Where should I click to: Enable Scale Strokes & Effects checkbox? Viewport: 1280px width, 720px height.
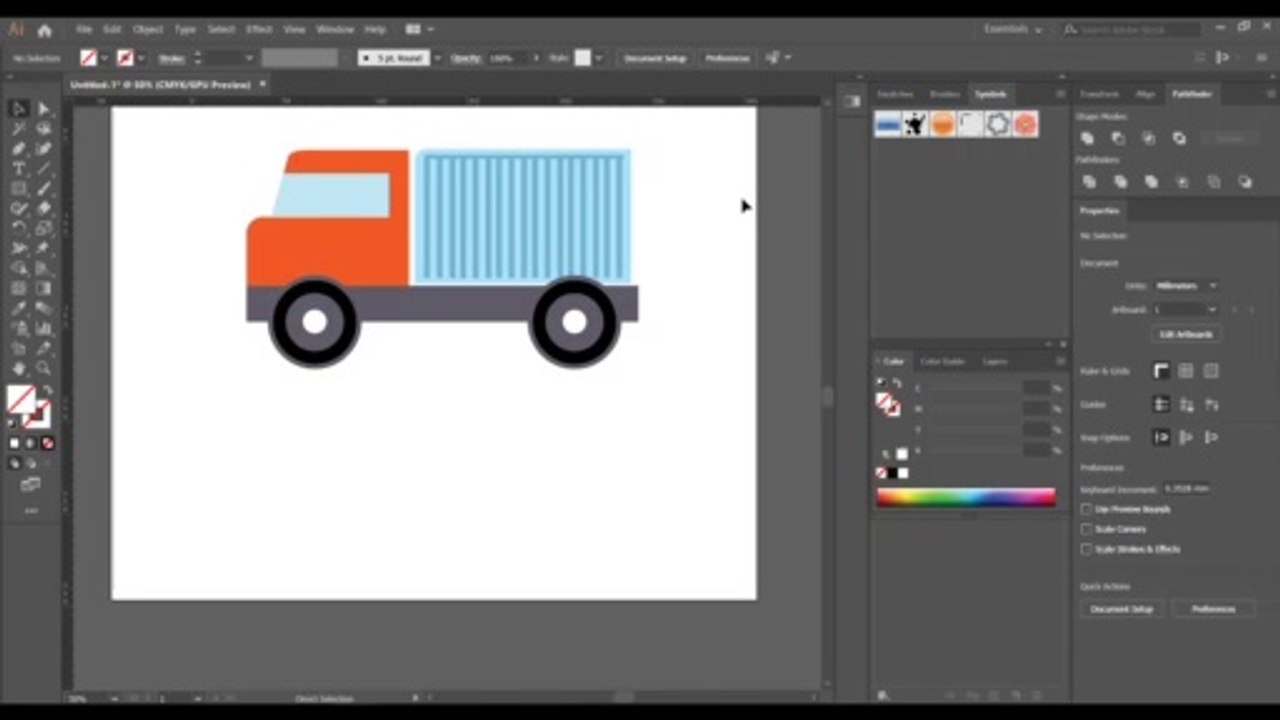click(1086, 549)
